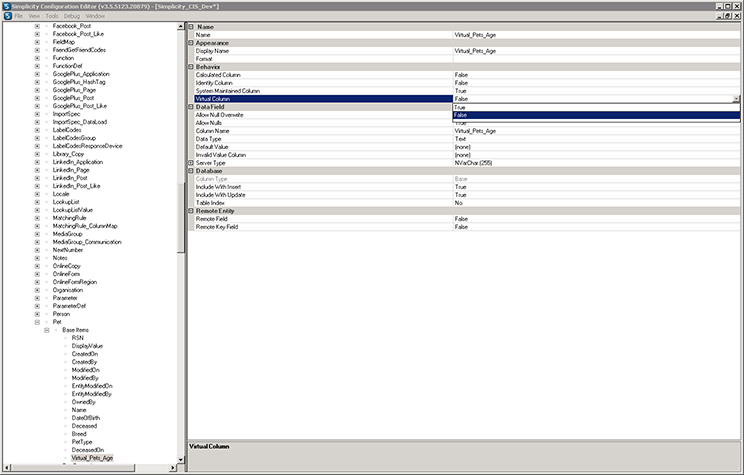Click the tree horizontal scroll right arrow

pos(173,468)
